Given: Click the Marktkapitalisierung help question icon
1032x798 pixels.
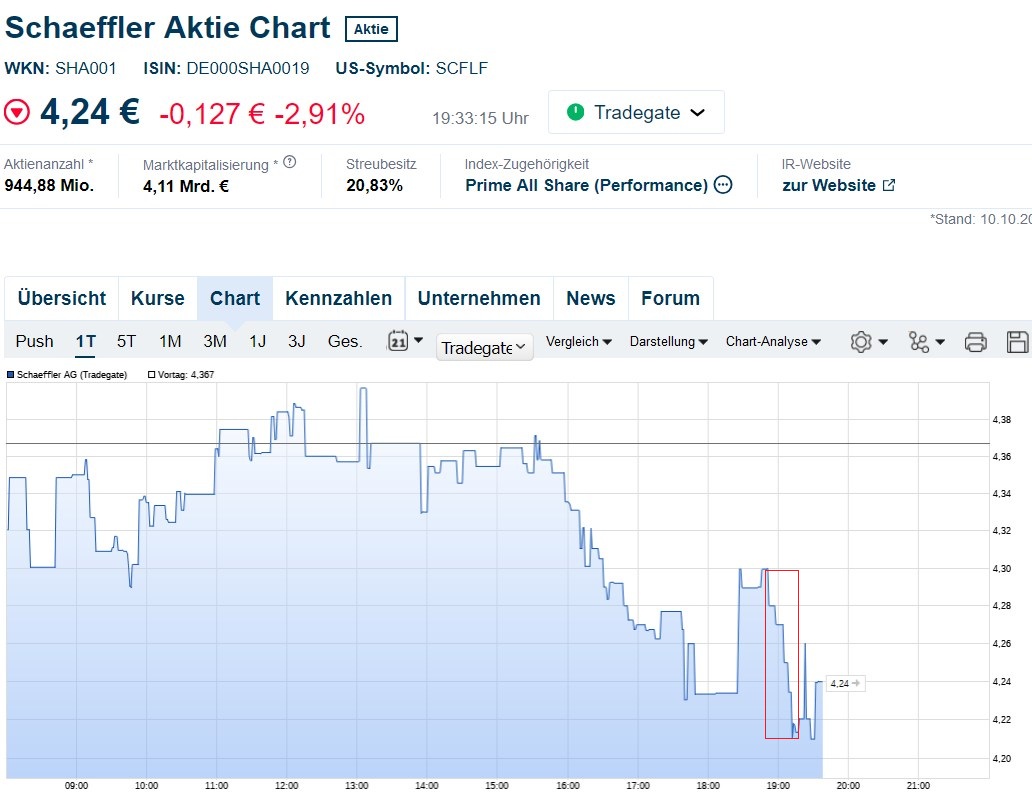Looking at the screenshot, I should coord(290,162).
